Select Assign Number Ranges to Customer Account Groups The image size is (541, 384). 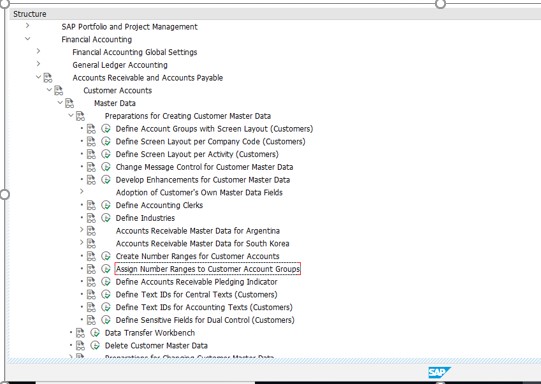(x=208, y=269)
